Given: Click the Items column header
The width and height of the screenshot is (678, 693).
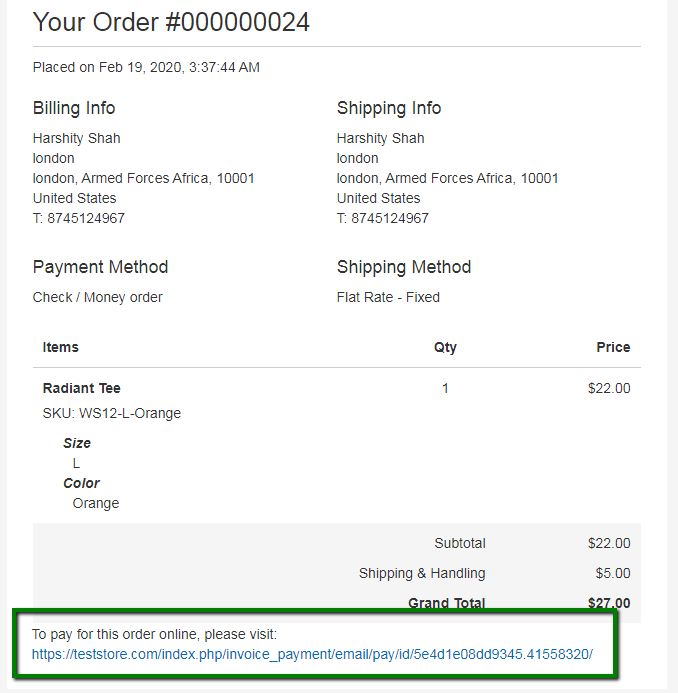Looking at the screenshot, I should point(61,347).
